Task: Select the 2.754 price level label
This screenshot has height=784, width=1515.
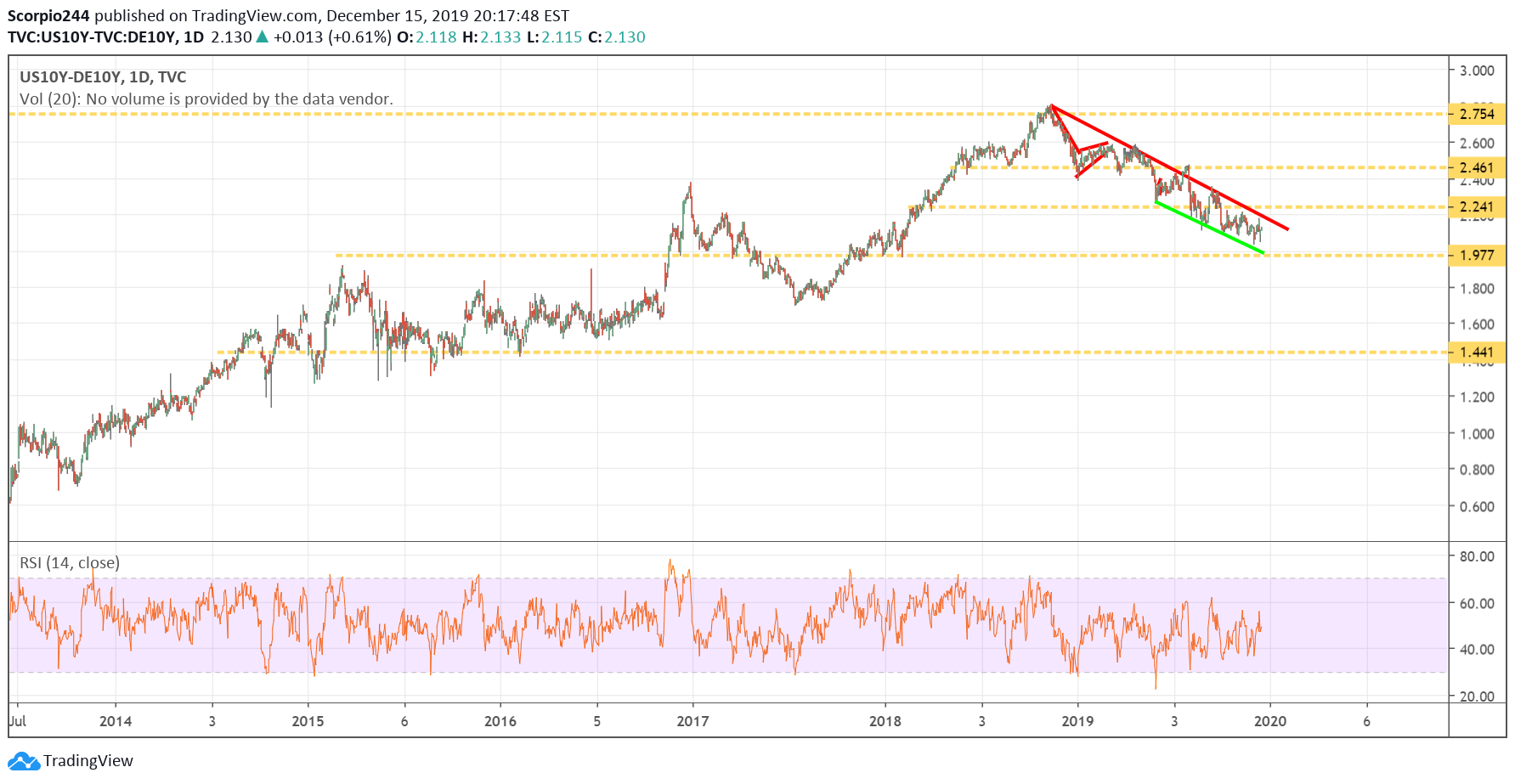Action: pos(1477,114)
